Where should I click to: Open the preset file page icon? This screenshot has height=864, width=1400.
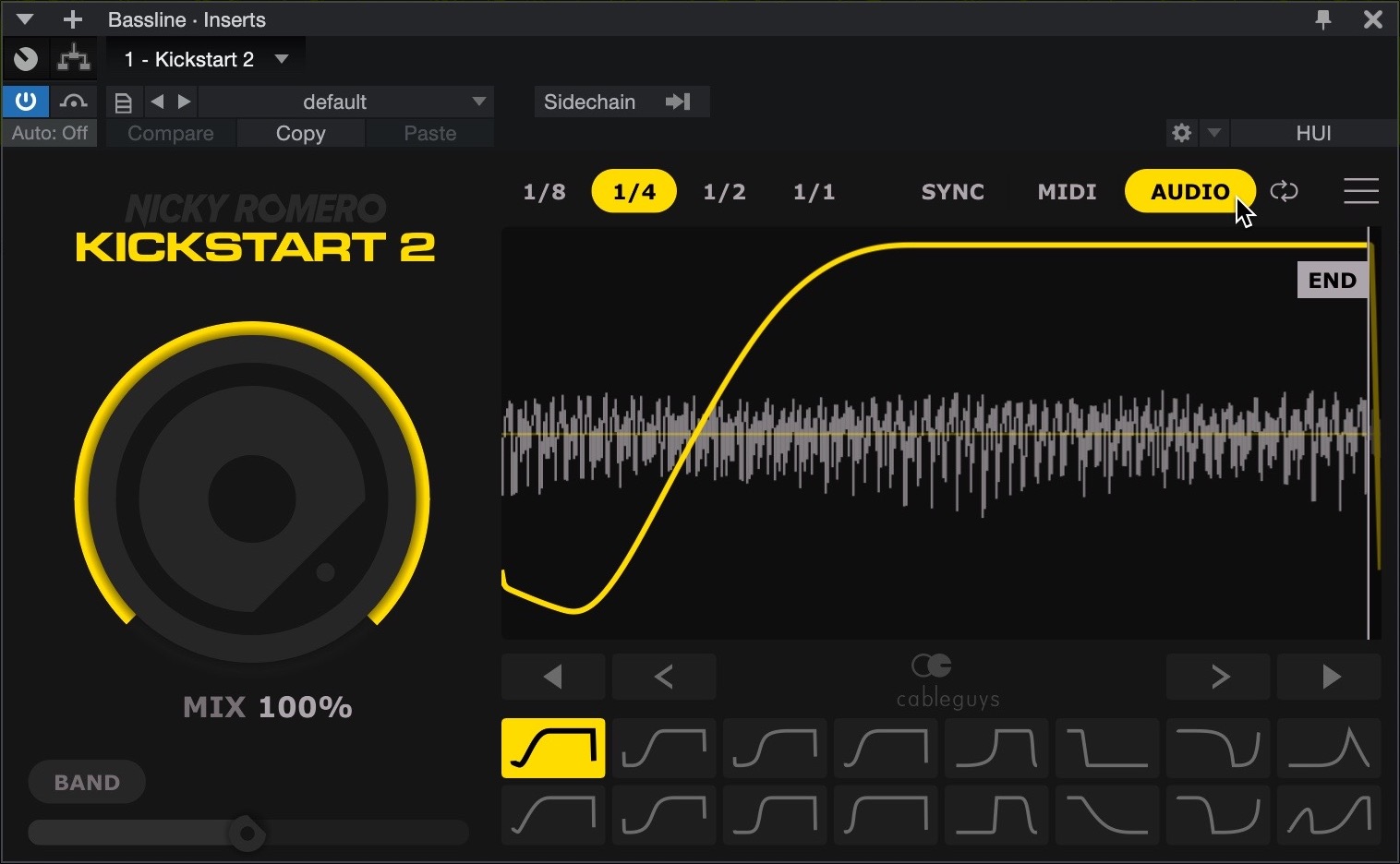pos(123,102)
